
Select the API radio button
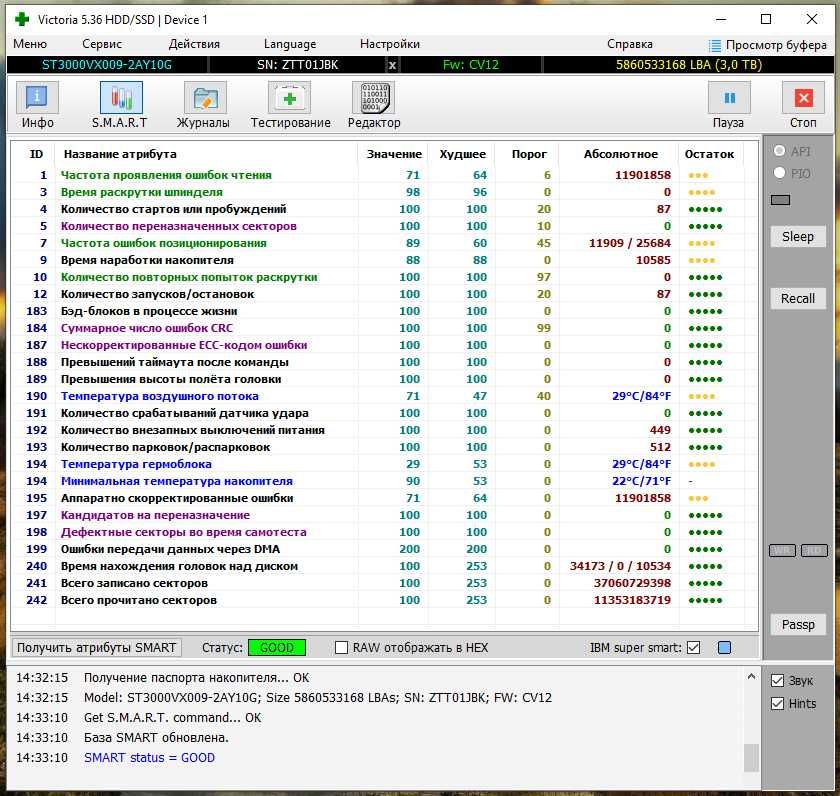coord(779,151)
